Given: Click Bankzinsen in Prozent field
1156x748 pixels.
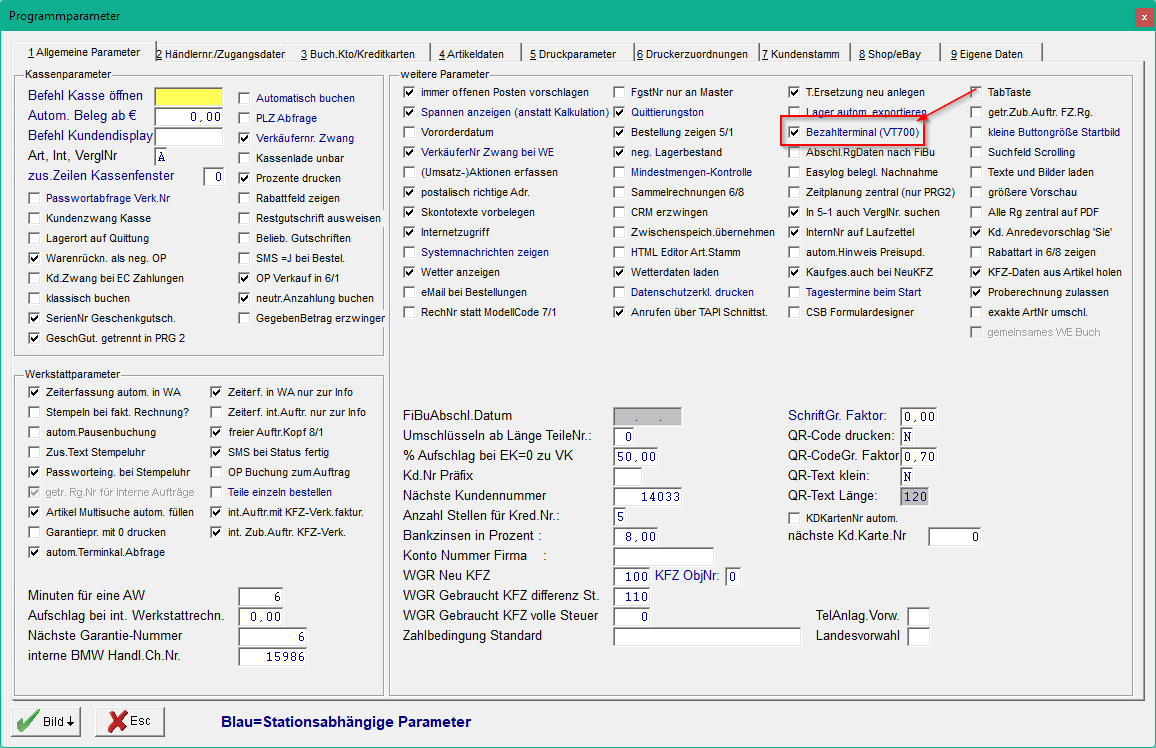Looking at the screenshot, I should pyautogui.click(x=636, y=536).
